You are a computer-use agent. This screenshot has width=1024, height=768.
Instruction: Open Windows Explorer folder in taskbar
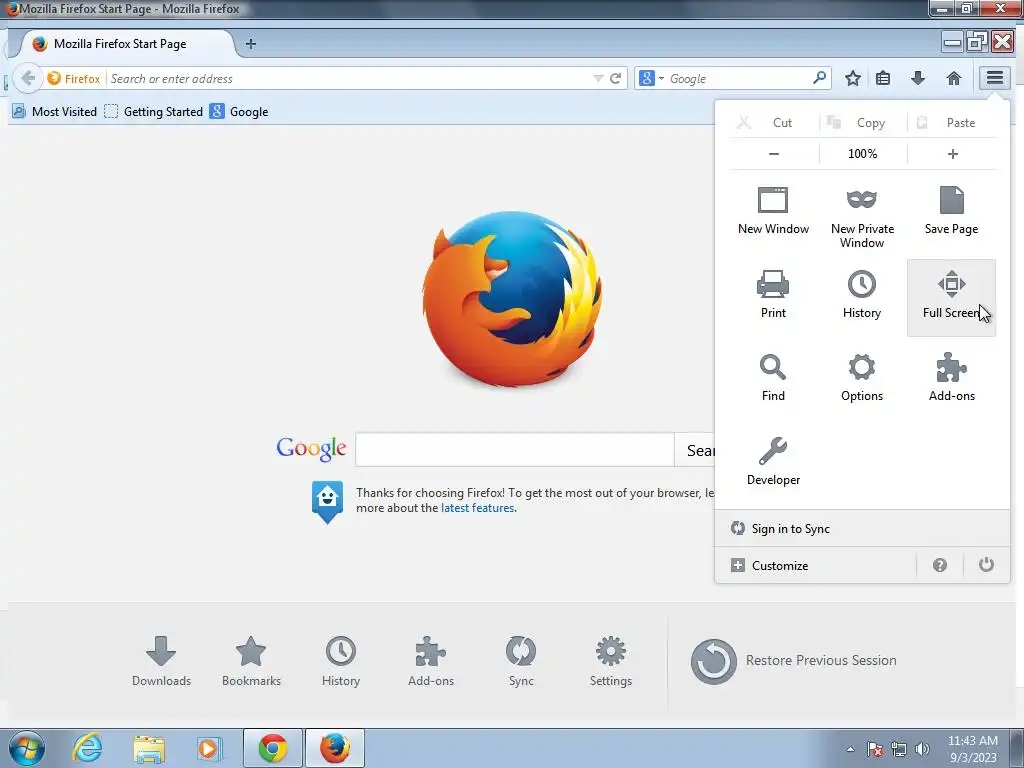point(149,748)
